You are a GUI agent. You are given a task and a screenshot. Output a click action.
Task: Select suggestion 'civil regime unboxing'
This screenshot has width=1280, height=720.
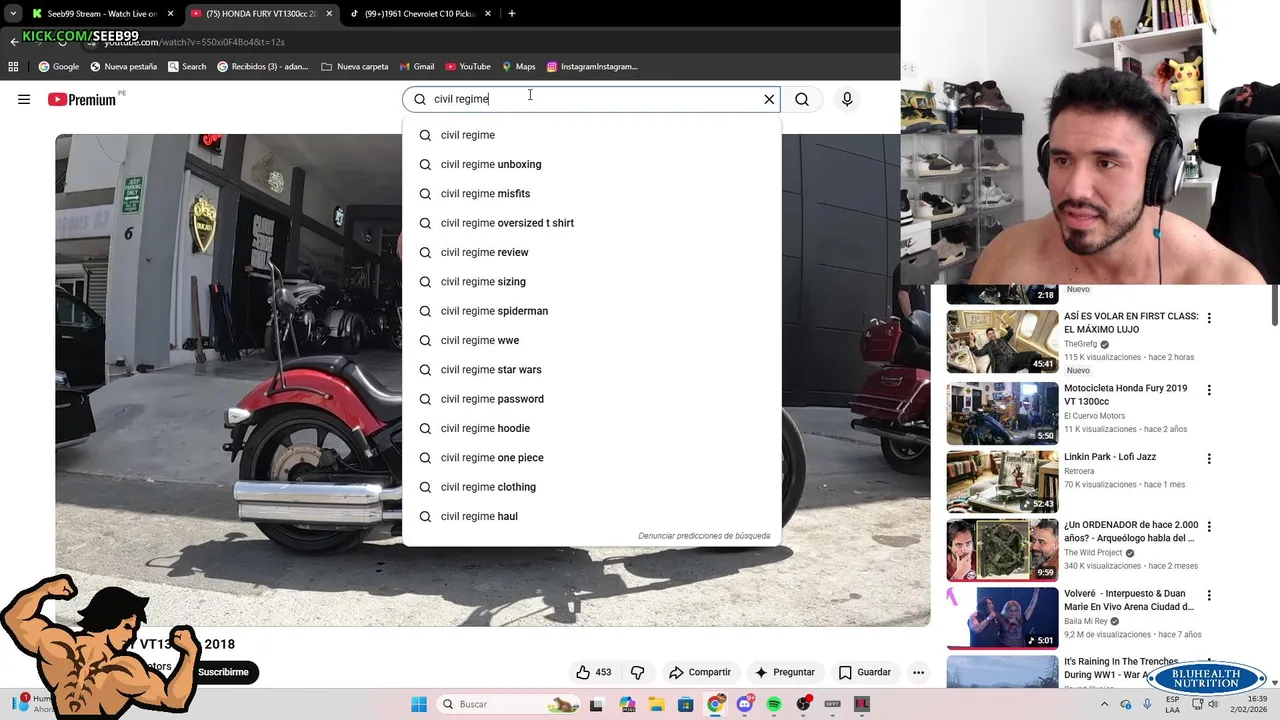click(x=591, y=164)
